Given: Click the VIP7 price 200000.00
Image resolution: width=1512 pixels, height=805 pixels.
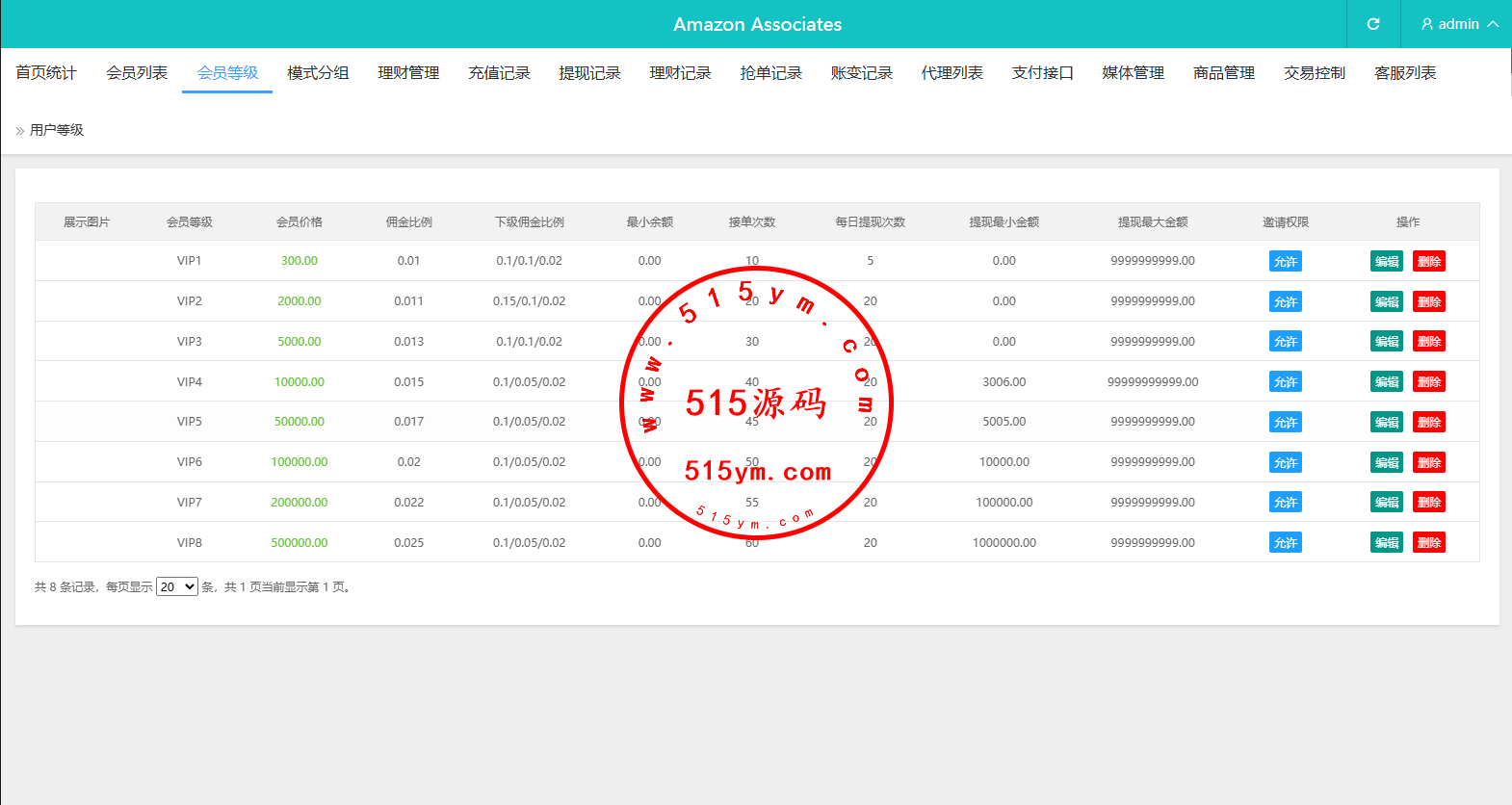Looking at the screenshot, I should pyautogui.click(x=299, y=503).
